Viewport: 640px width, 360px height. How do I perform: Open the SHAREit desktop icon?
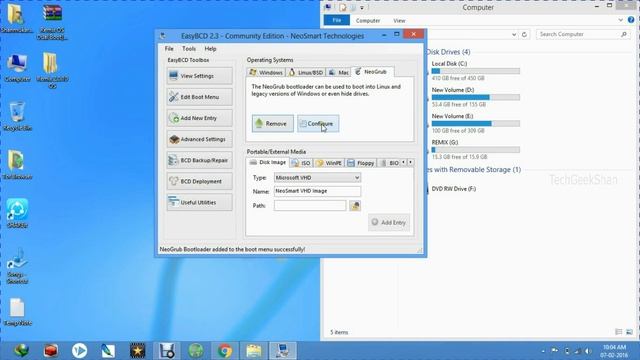[x=17, y=213]
